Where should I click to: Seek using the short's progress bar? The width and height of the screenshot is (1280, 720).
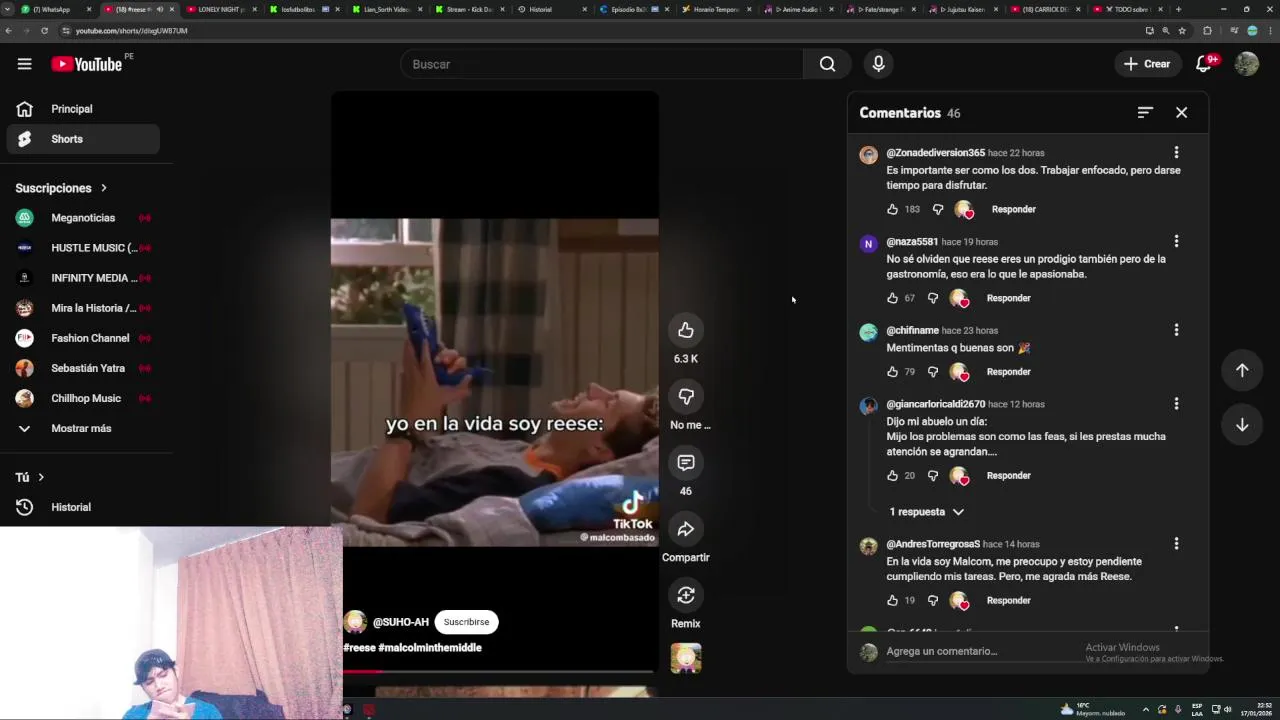500,671
